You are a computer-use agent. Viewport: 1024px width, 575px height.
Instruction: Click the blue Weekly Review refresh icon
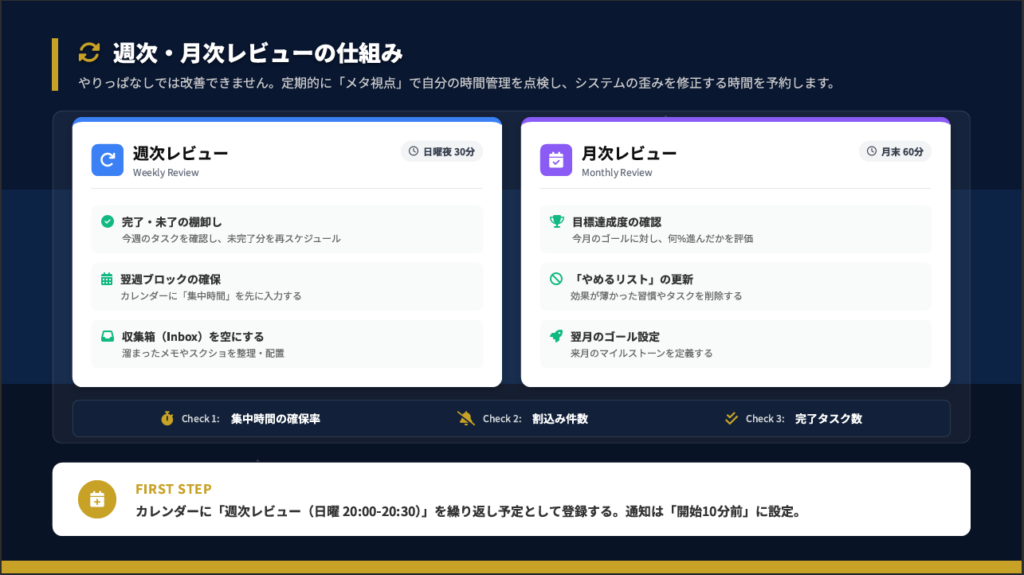(107, 160)
